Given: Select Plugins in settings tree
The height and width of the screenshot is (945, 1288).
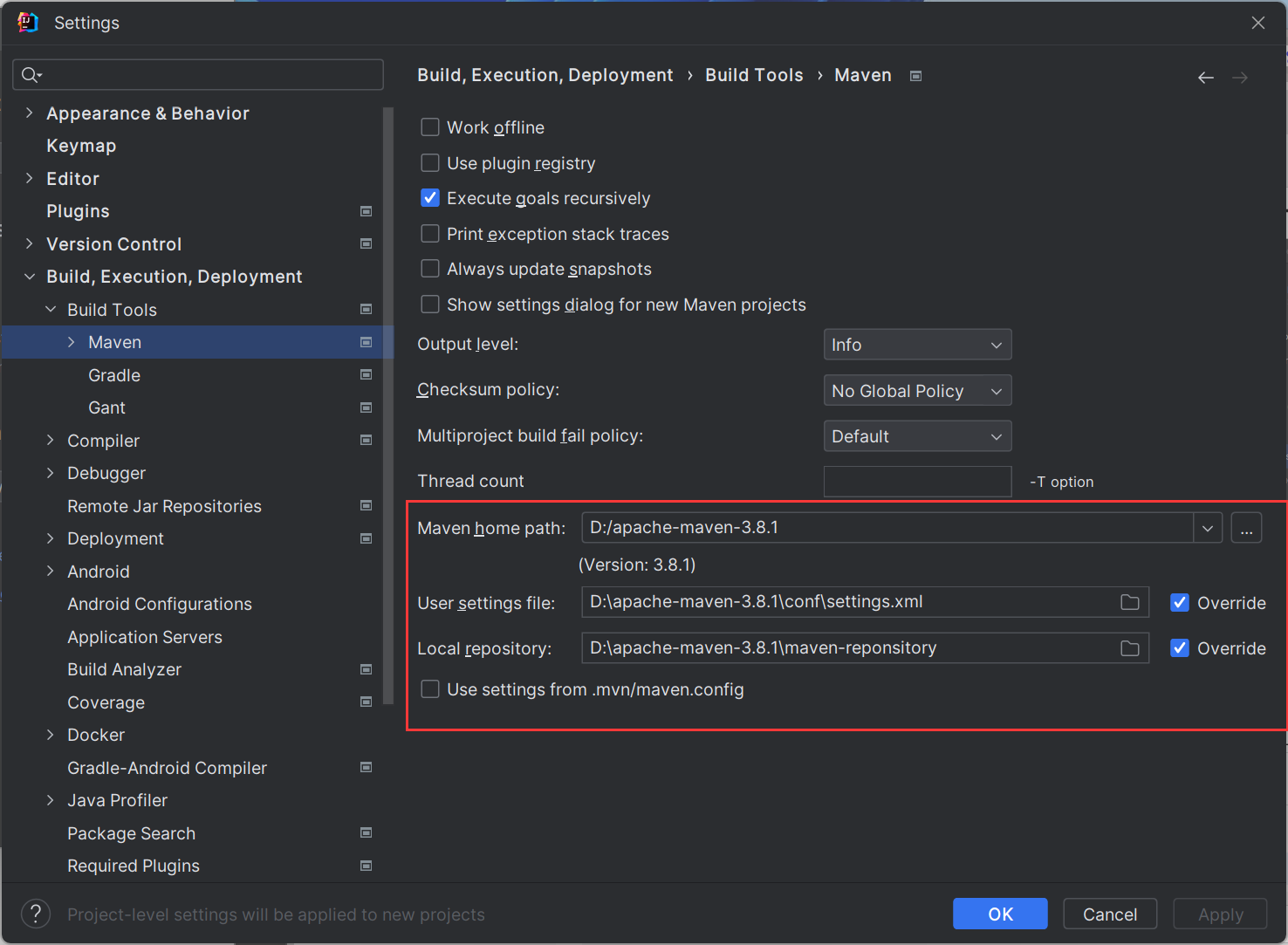Looking at the screenshot, I should point(78,211).
